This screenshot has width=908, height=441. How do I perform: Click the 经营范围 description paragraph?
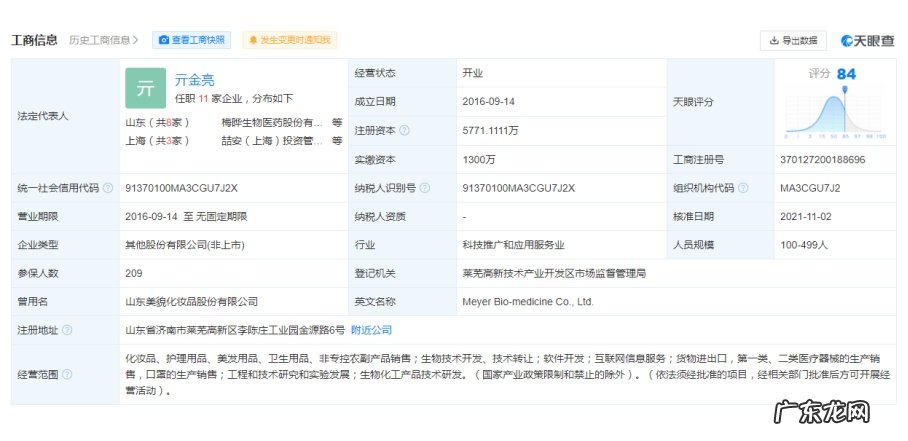[x=507, y=374]
